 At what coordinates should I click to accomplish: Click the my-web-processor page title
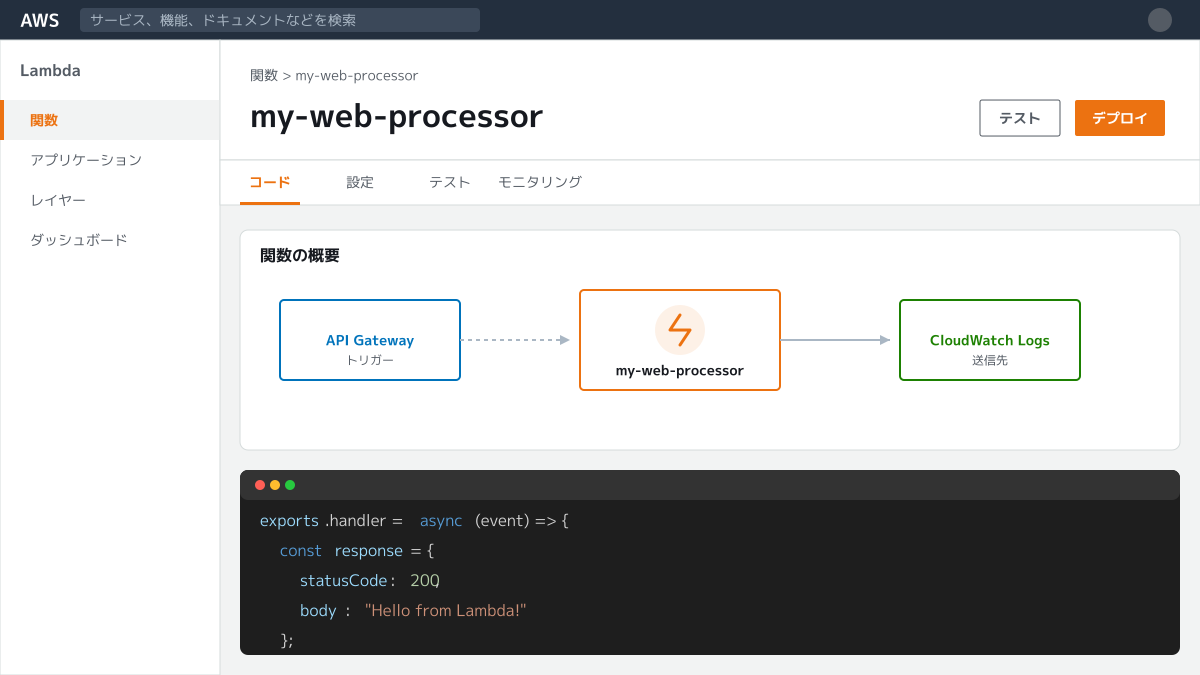[396, 117]
